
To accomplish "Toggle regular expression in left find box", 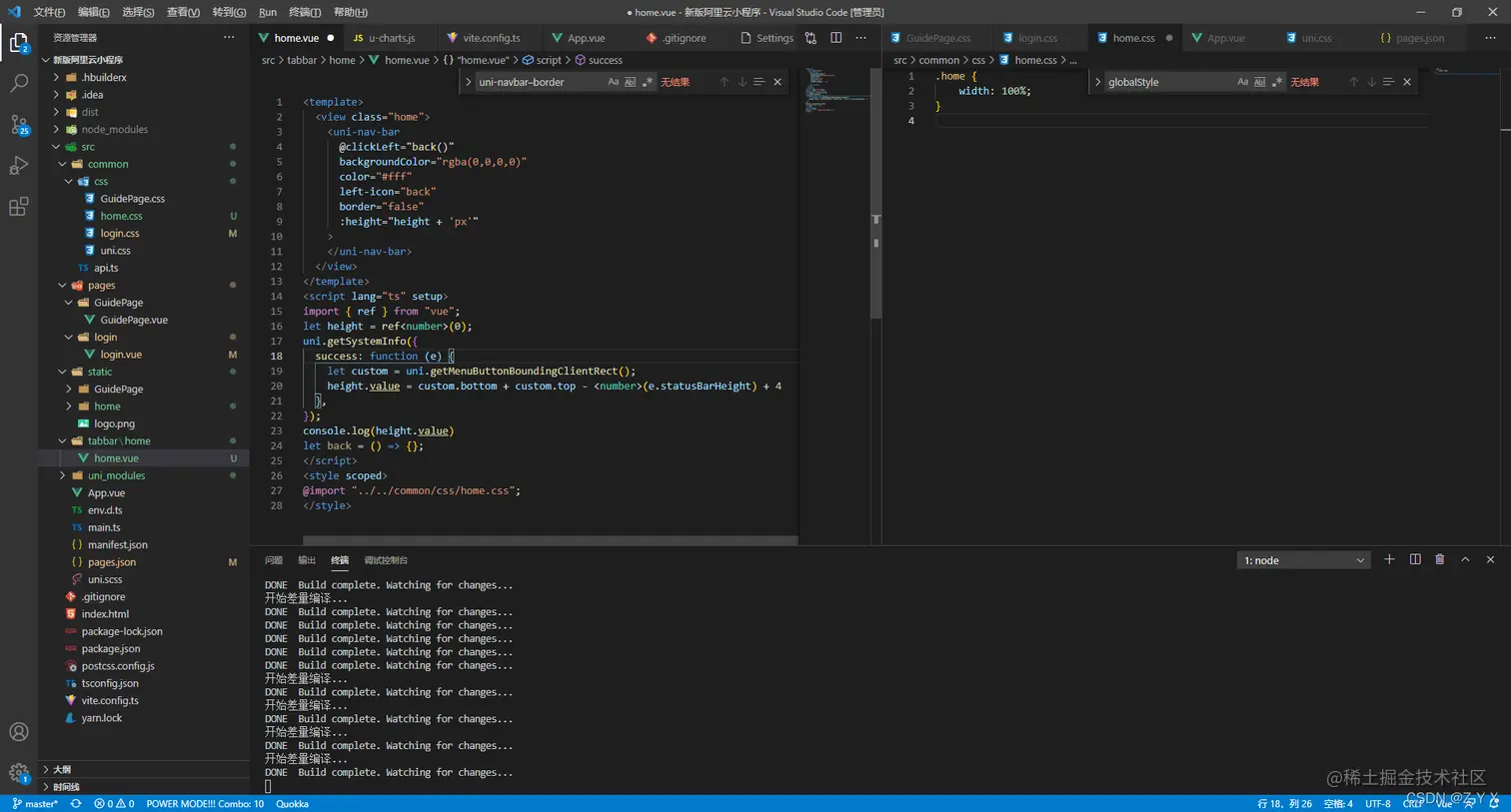I will 648,82.
